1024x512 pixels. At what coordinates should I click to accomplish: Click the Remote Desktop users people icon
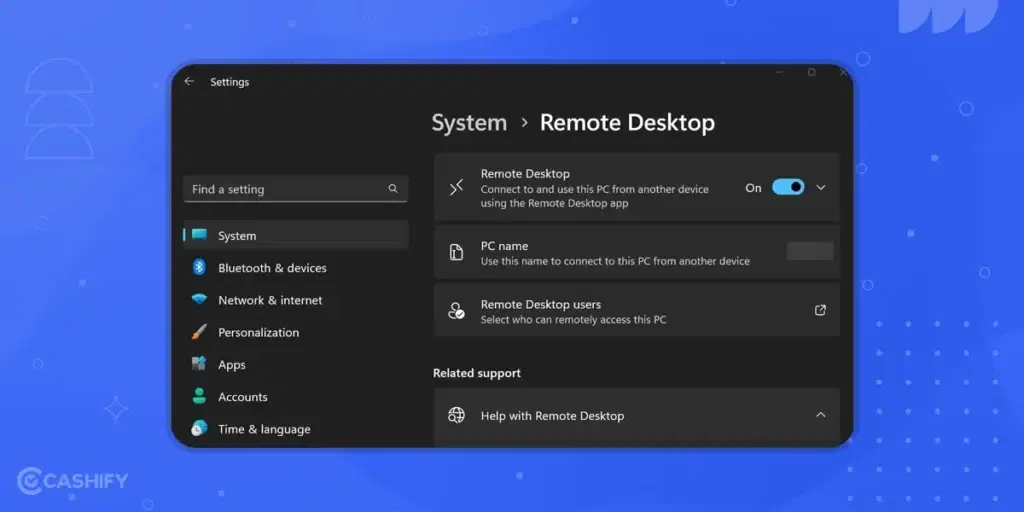(x=456, y=311)
